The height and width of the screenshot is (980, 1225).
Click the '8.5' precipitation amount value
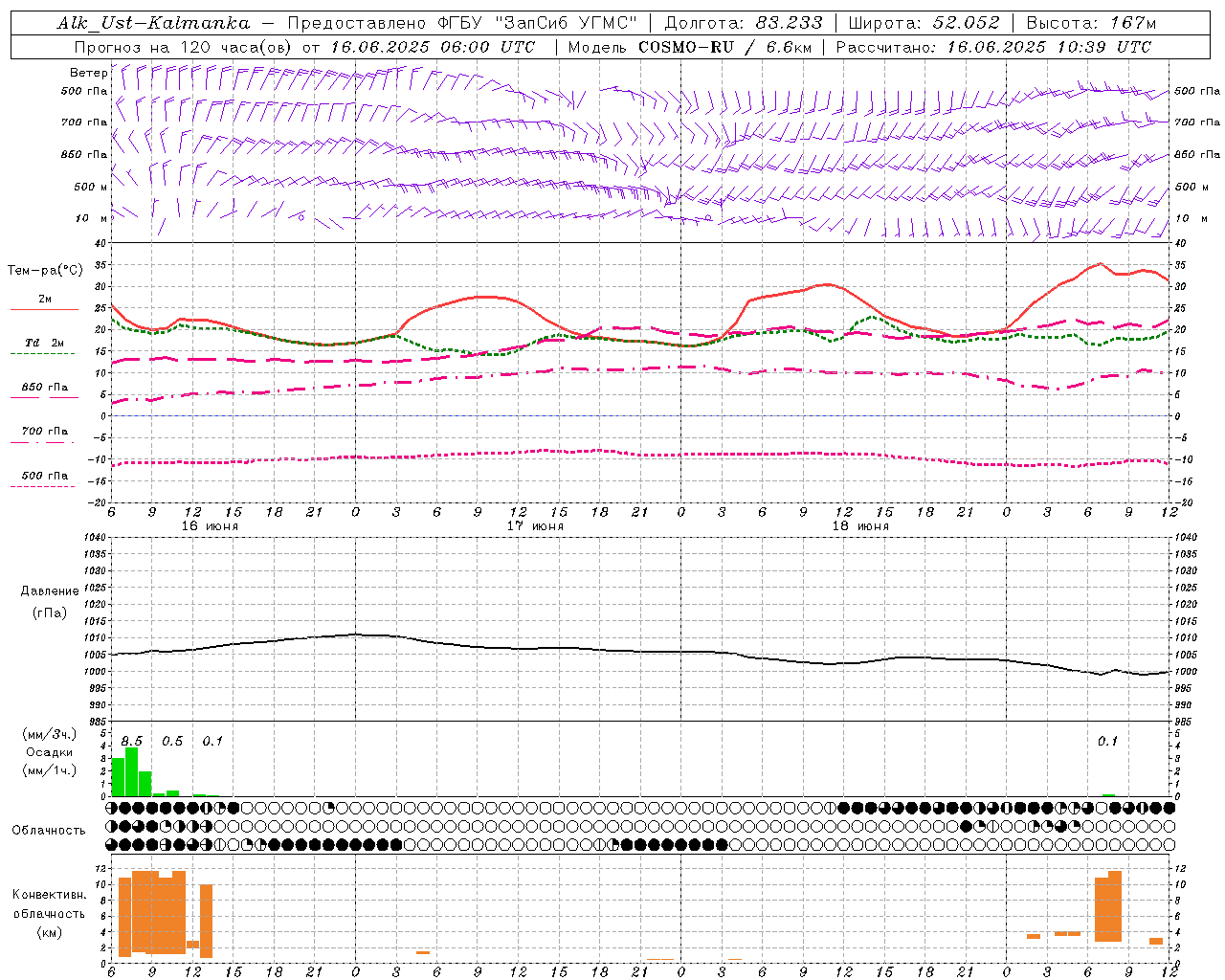(x=132, y=742)
